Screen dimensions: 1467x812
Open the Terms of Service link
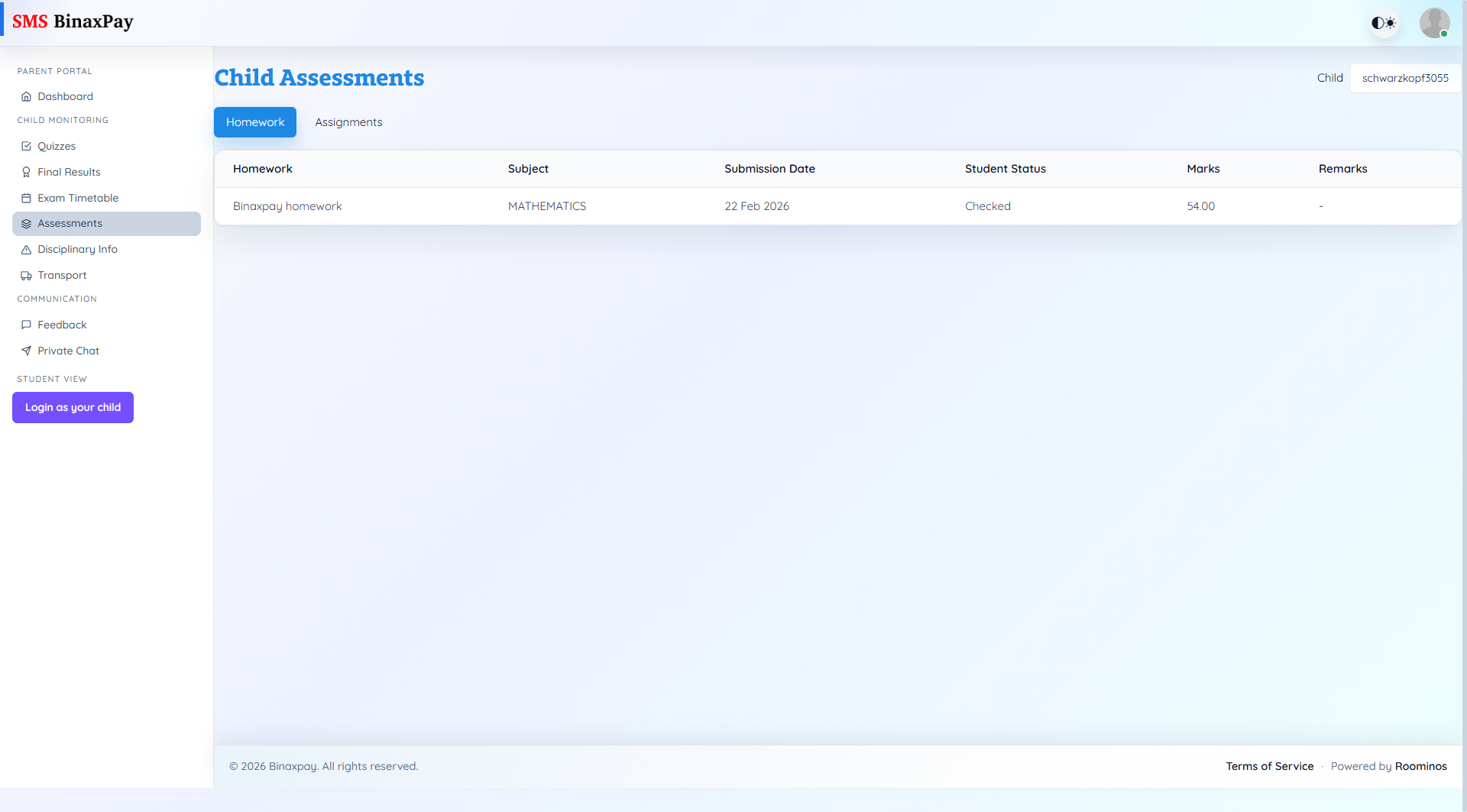[x=1269, y=766]
